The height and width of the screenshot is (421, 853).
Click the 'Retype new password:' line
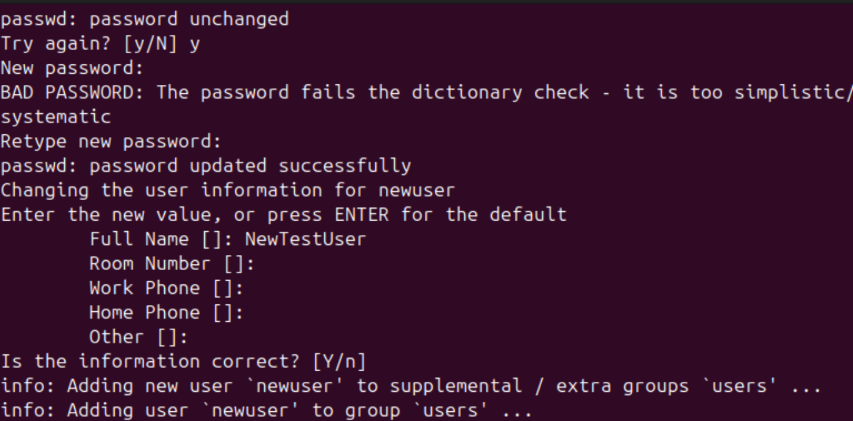(x=111, y=142)
